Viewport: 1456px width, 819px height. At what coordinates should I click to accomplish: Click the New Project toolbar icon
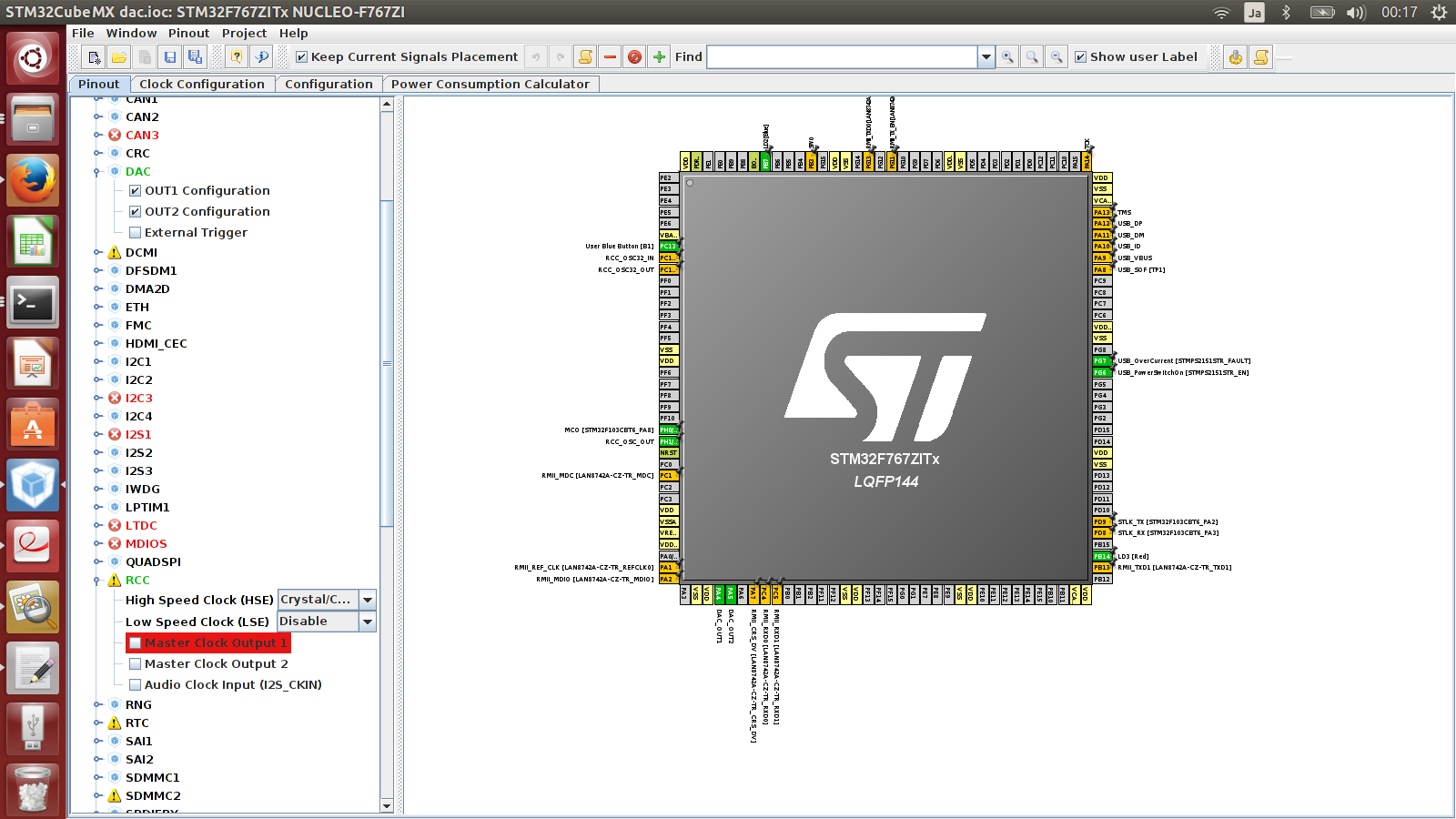click(x=94, y=57)
